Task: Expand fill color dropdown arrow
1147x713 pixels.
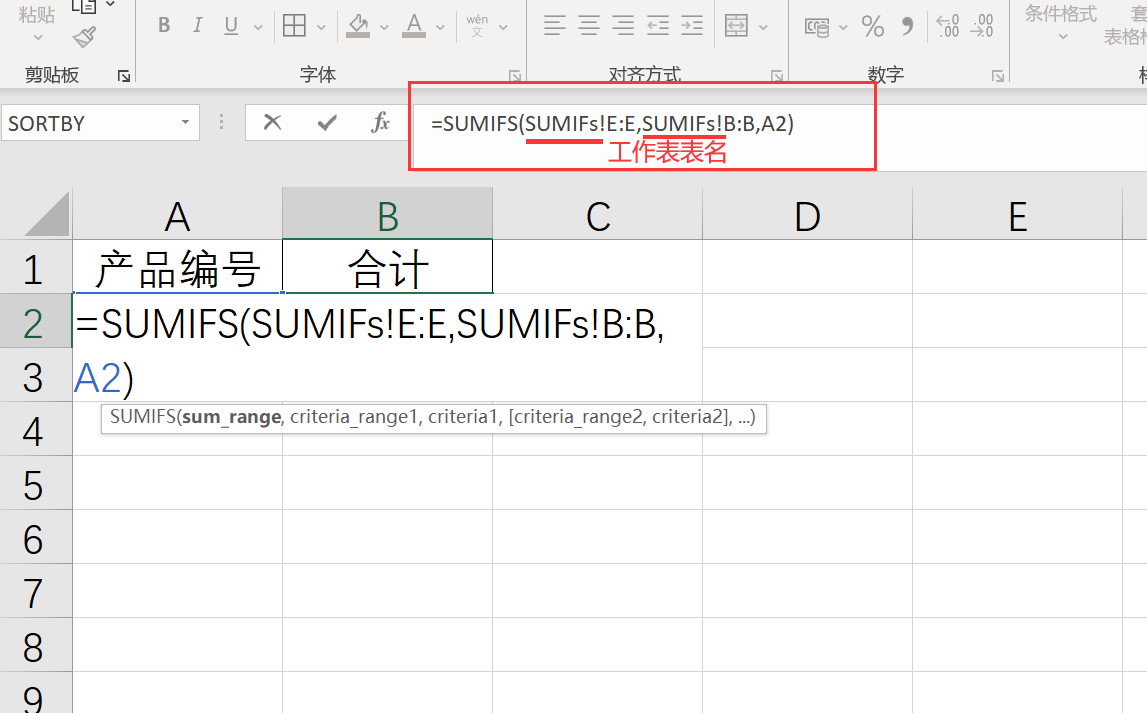Action: pos(384,27)
